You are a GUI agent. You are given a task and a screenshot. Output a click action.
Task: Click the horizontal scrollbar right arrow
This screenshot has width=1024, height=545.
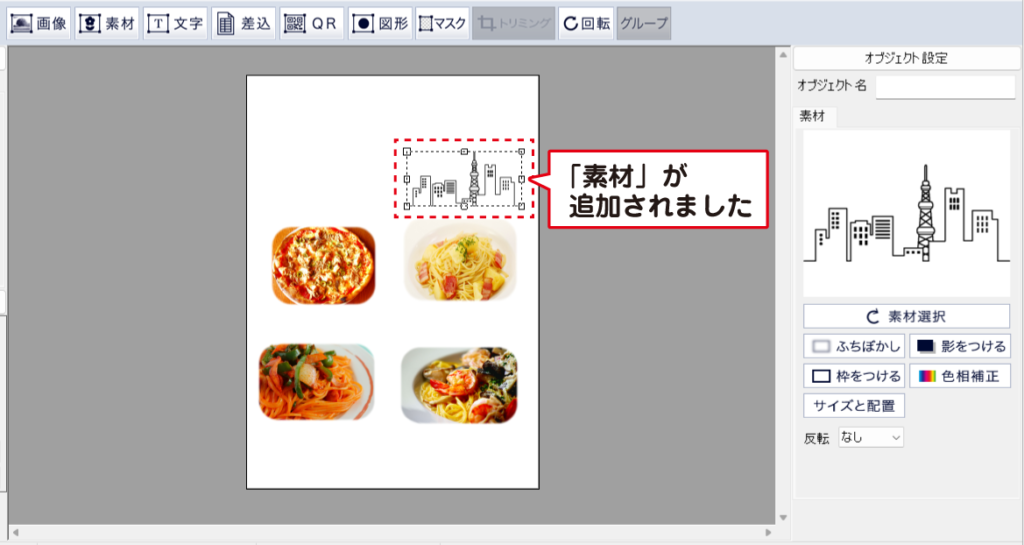[768, 533]
